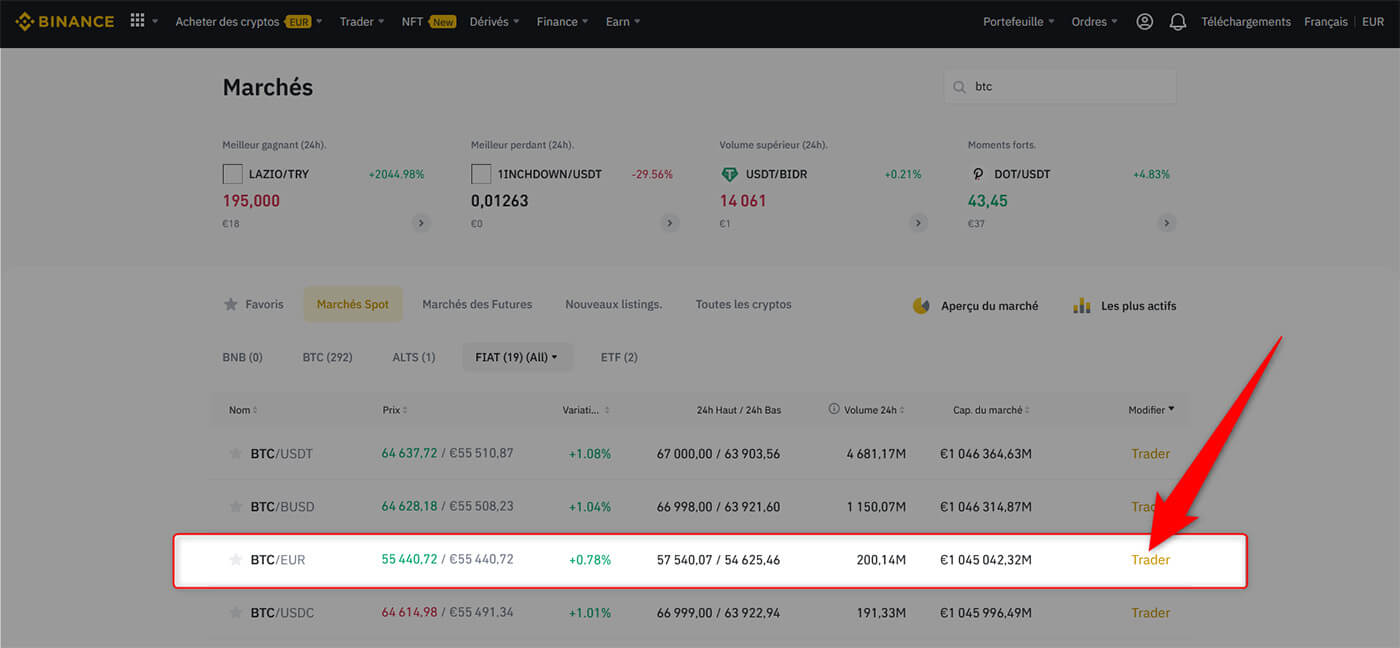
Task: Open the apps grid menu icon
Action: (138, 21)
